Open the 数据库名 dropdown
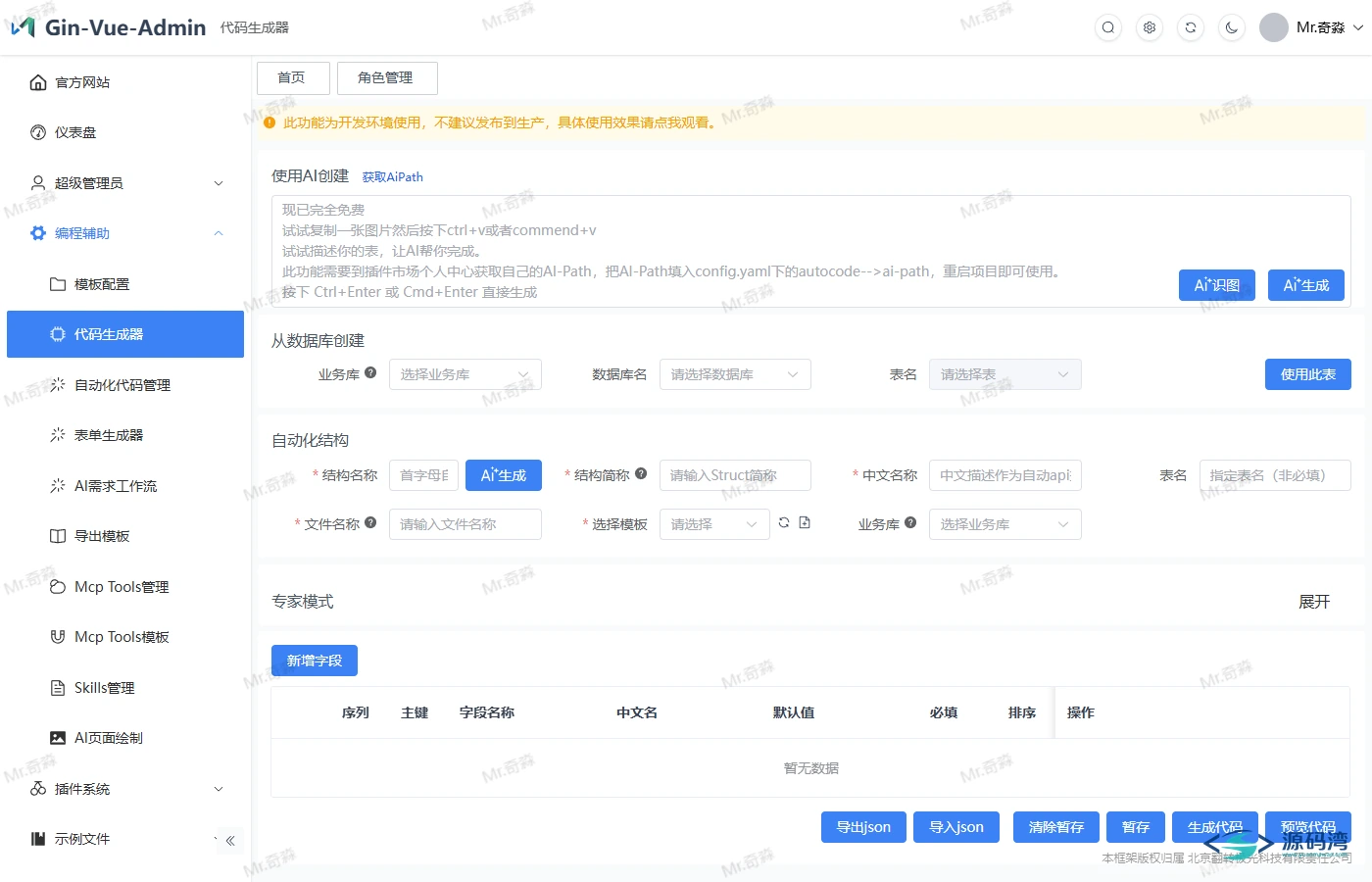The height and width of the screenshot is (882, 1372). (735, 374)
